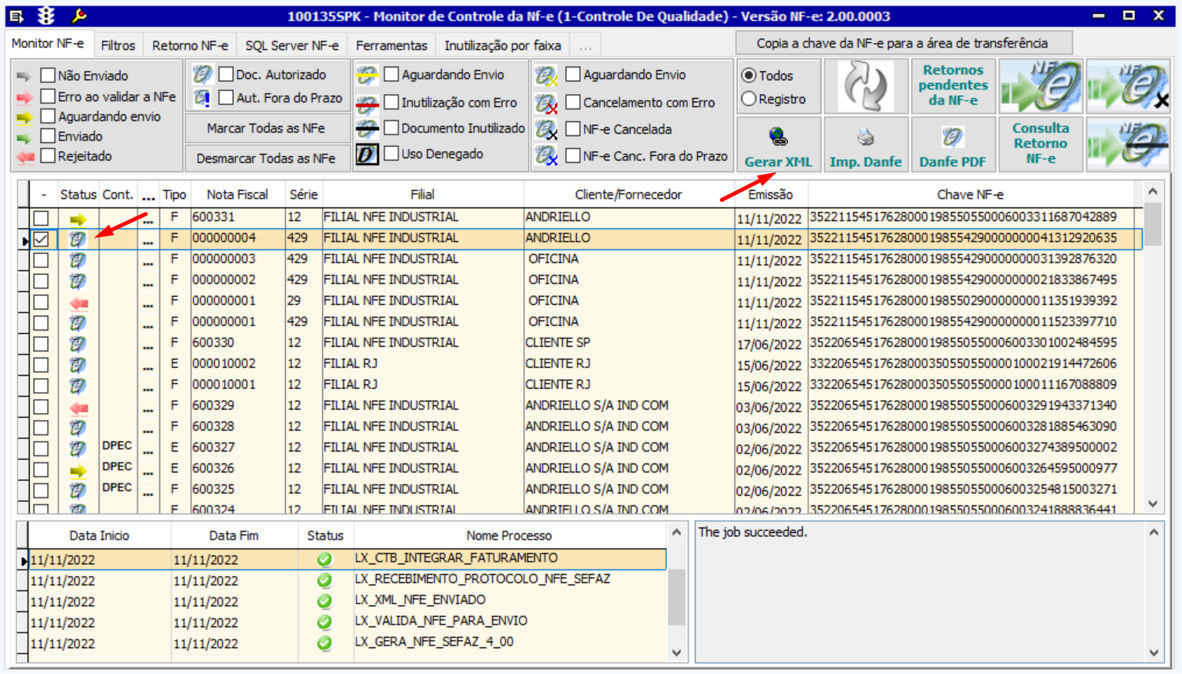
Task: Click the wrench icon in title bar
Action: pos(78,16)
